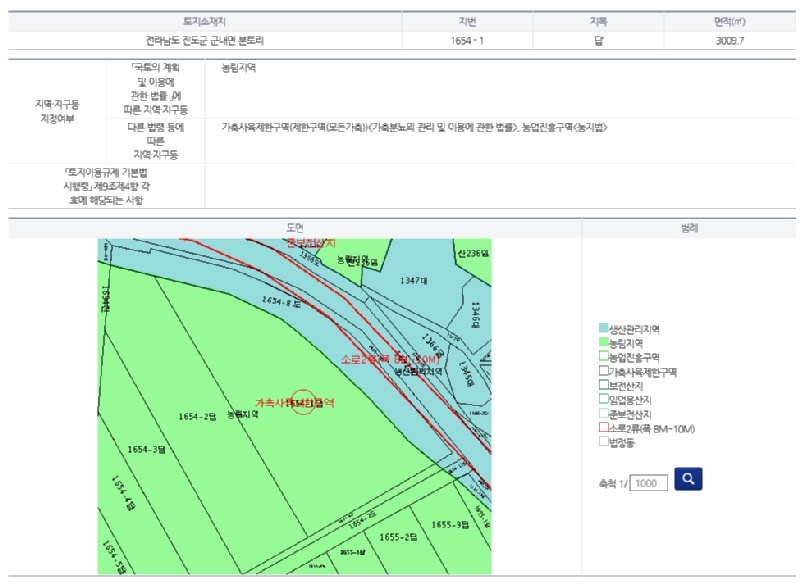Click the 법정동 legend box
This screenshot has height=586, width=800.
[x=603, y=442]
